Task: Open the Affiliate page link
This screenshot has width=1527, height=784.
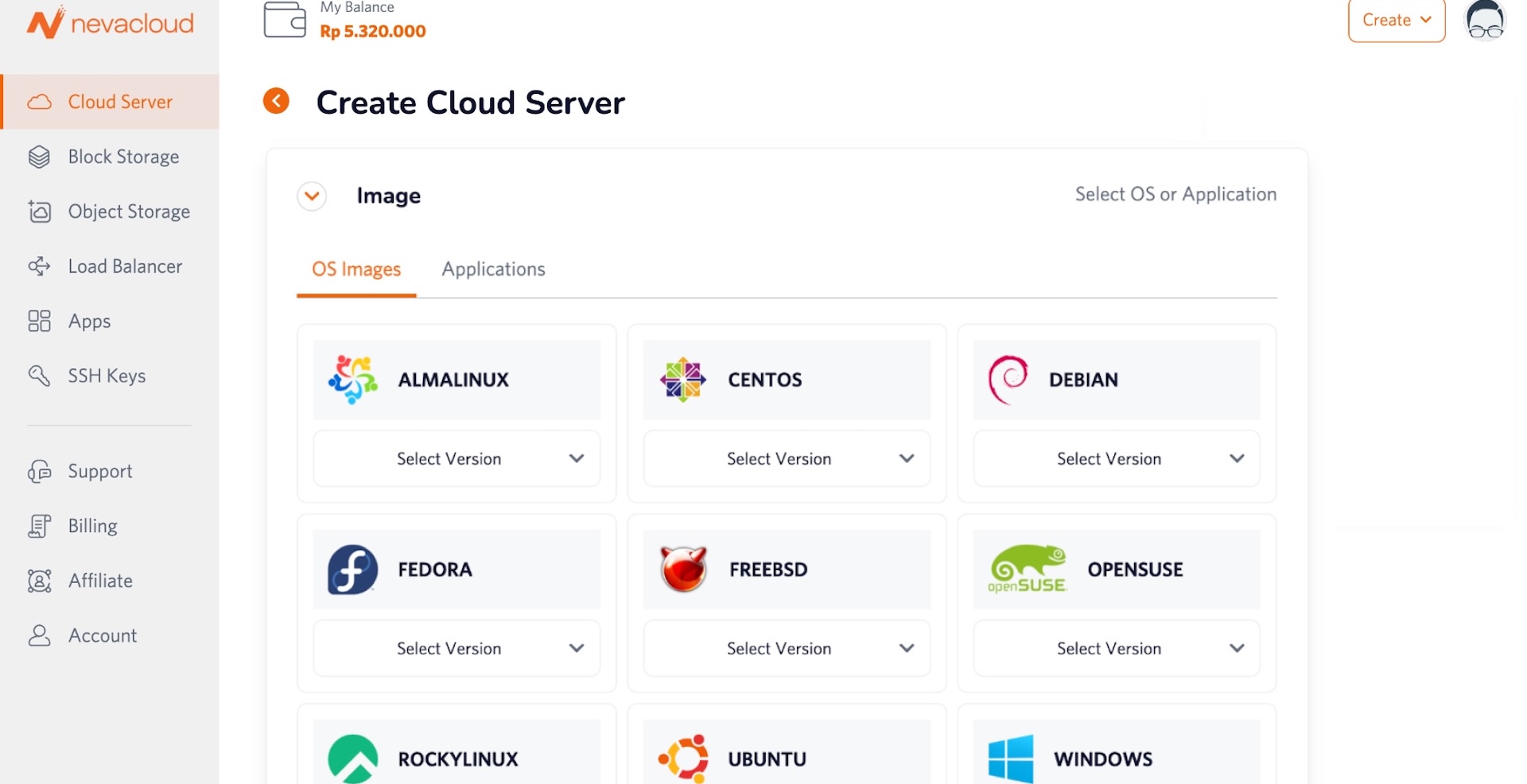Action: pyautogui.click(x=99, y=580)
